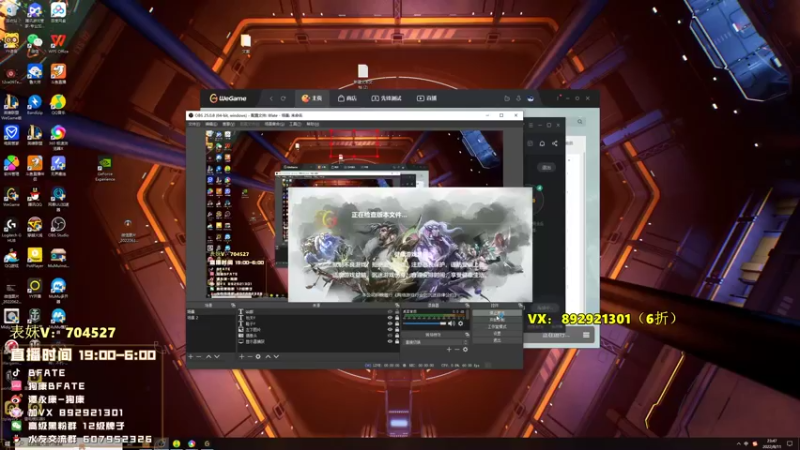This screenshot has width=800, height=450.
Task: Toggle visibility of the video capture device source
Action: (x=390, y=336)
